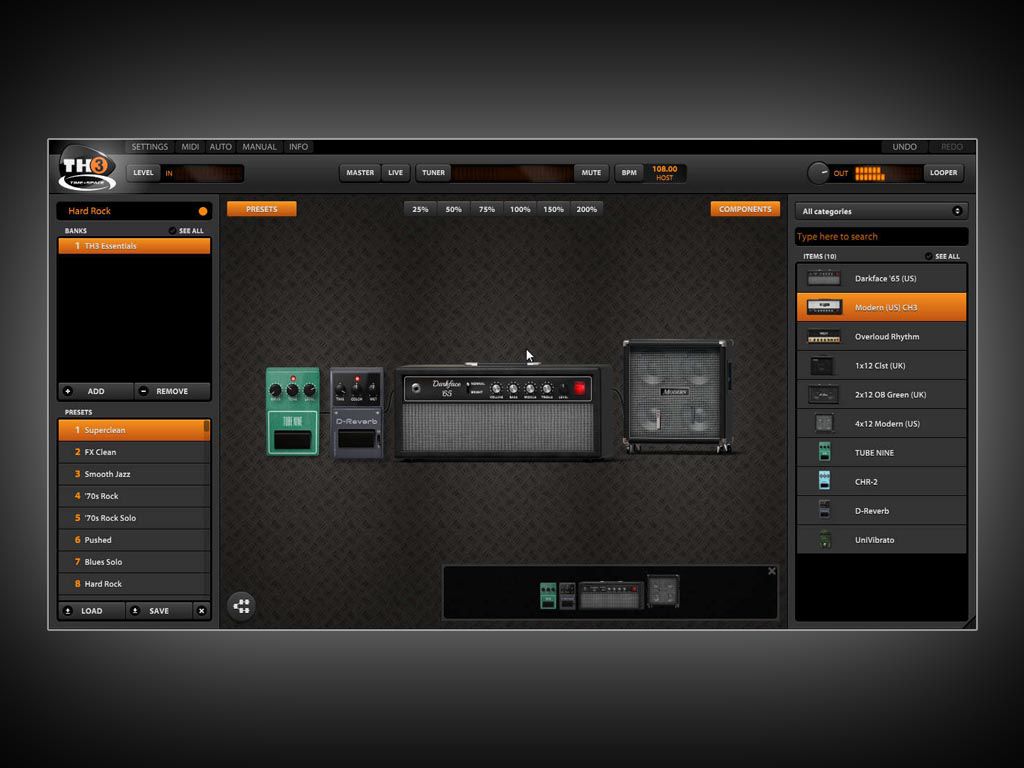This screenshot has height=768, width=1024.
Task: Toggle the PRESETS panel
Action: [x=262, y=209]
